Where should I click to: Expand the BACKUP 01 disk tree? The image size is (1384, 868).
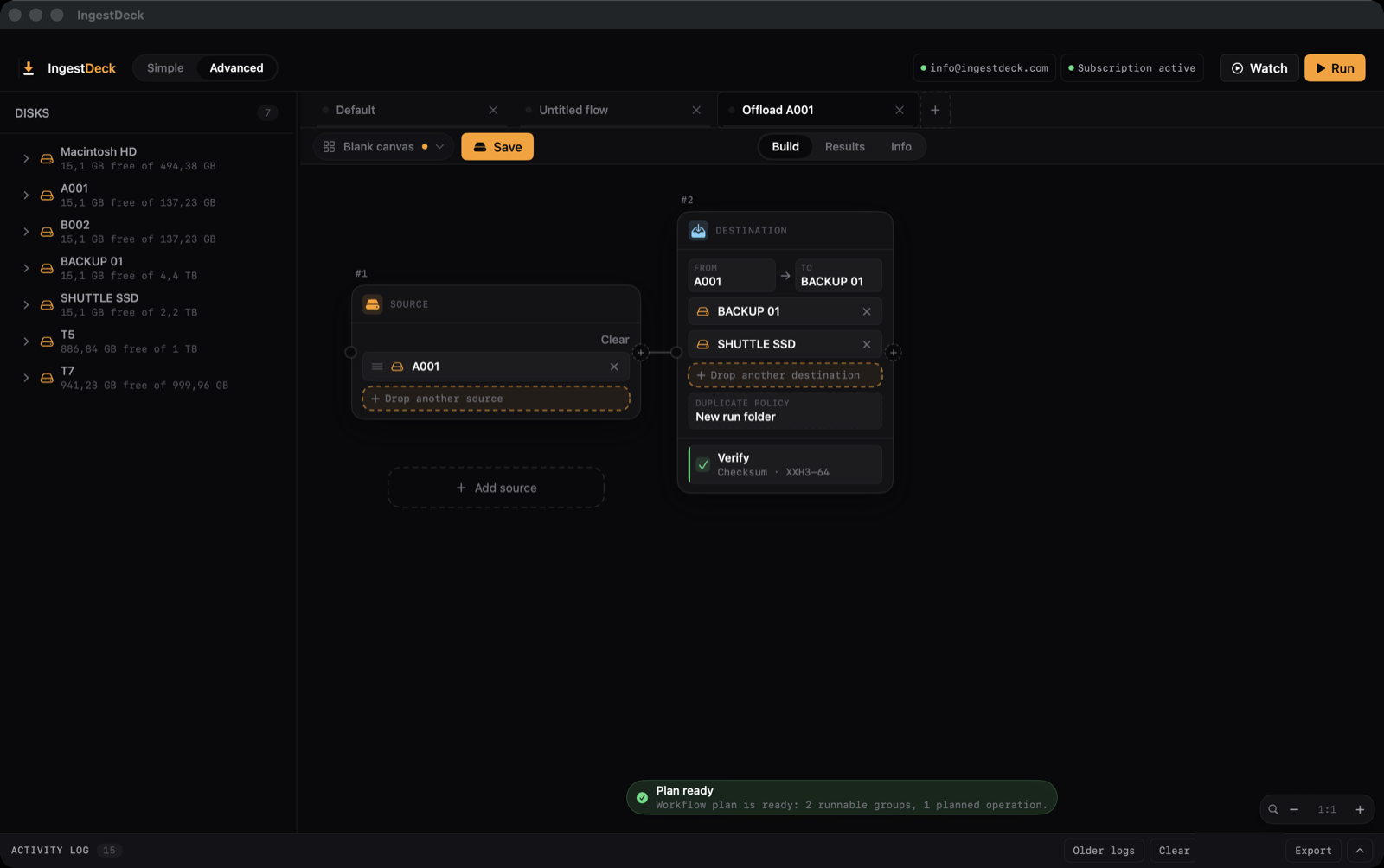click(26, 268)
